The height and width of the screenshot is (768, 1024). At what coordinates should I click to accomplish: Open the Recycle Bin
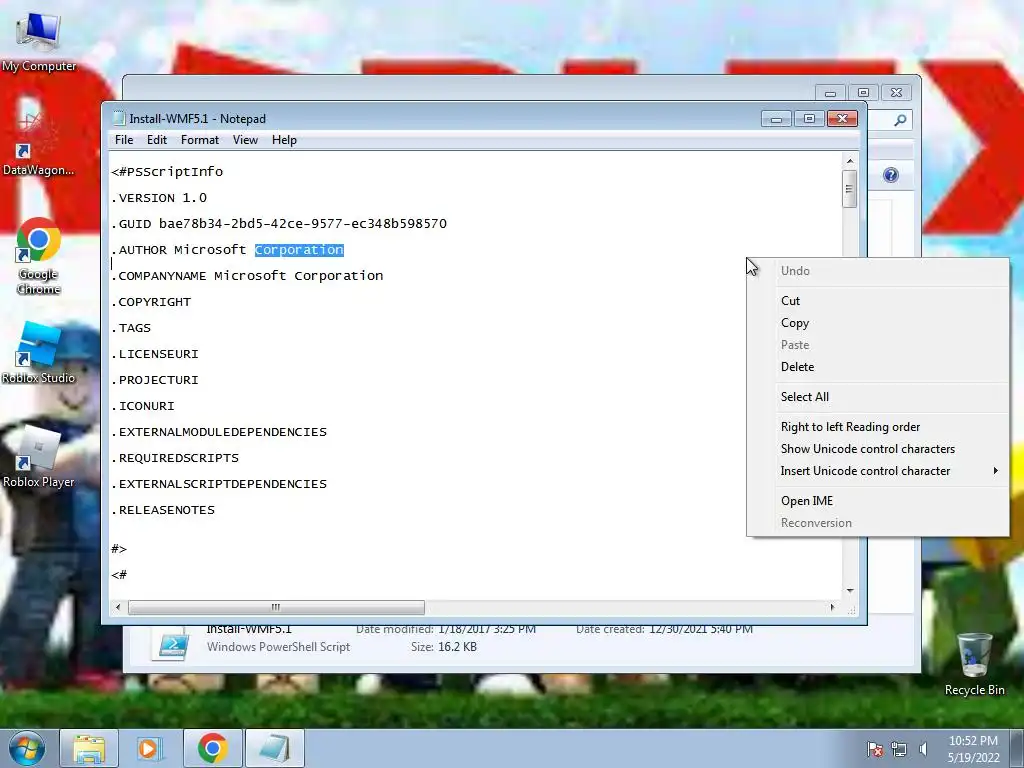[974, 665]
